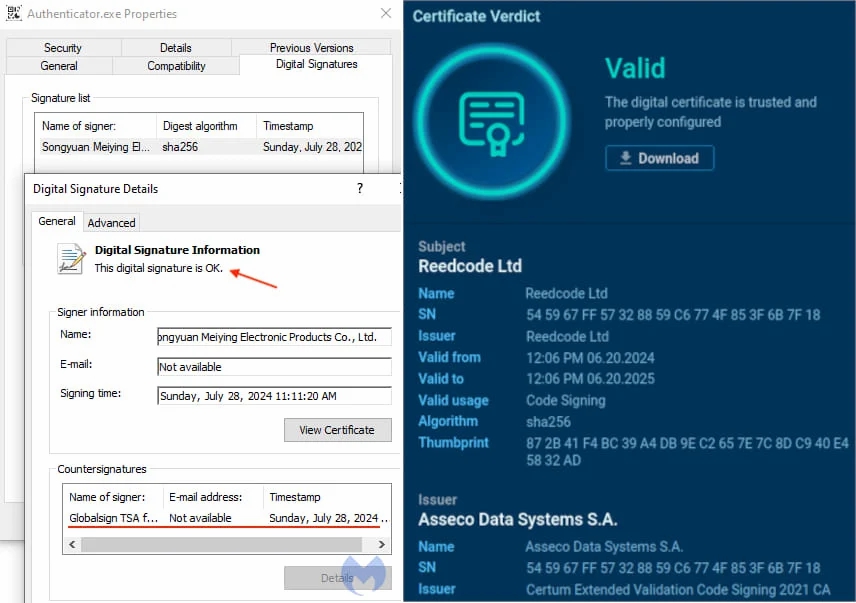Click the Valid to 12:06 PM 06.20.2025 value
This screenshot has height=603, width=856.
click(590, 379)
